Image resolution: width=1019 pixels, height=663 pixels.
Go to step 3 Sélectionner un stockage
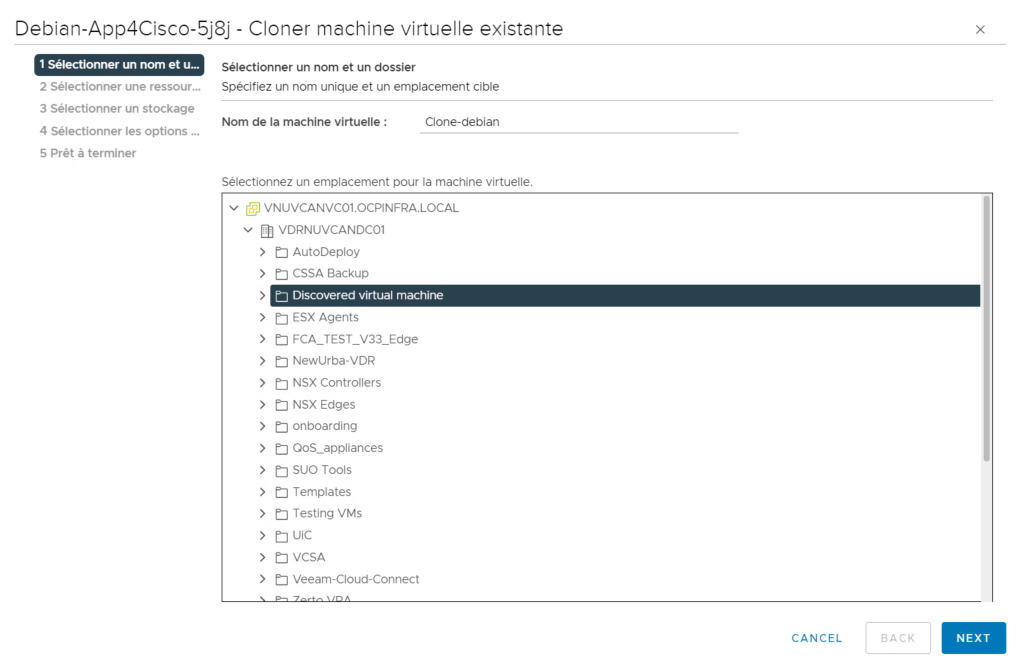[117, 109]
